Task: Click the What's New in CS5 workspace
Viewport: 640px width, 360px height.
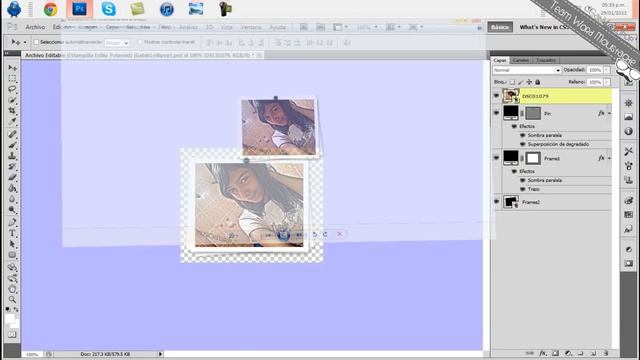Action: (x=543, y=27)
